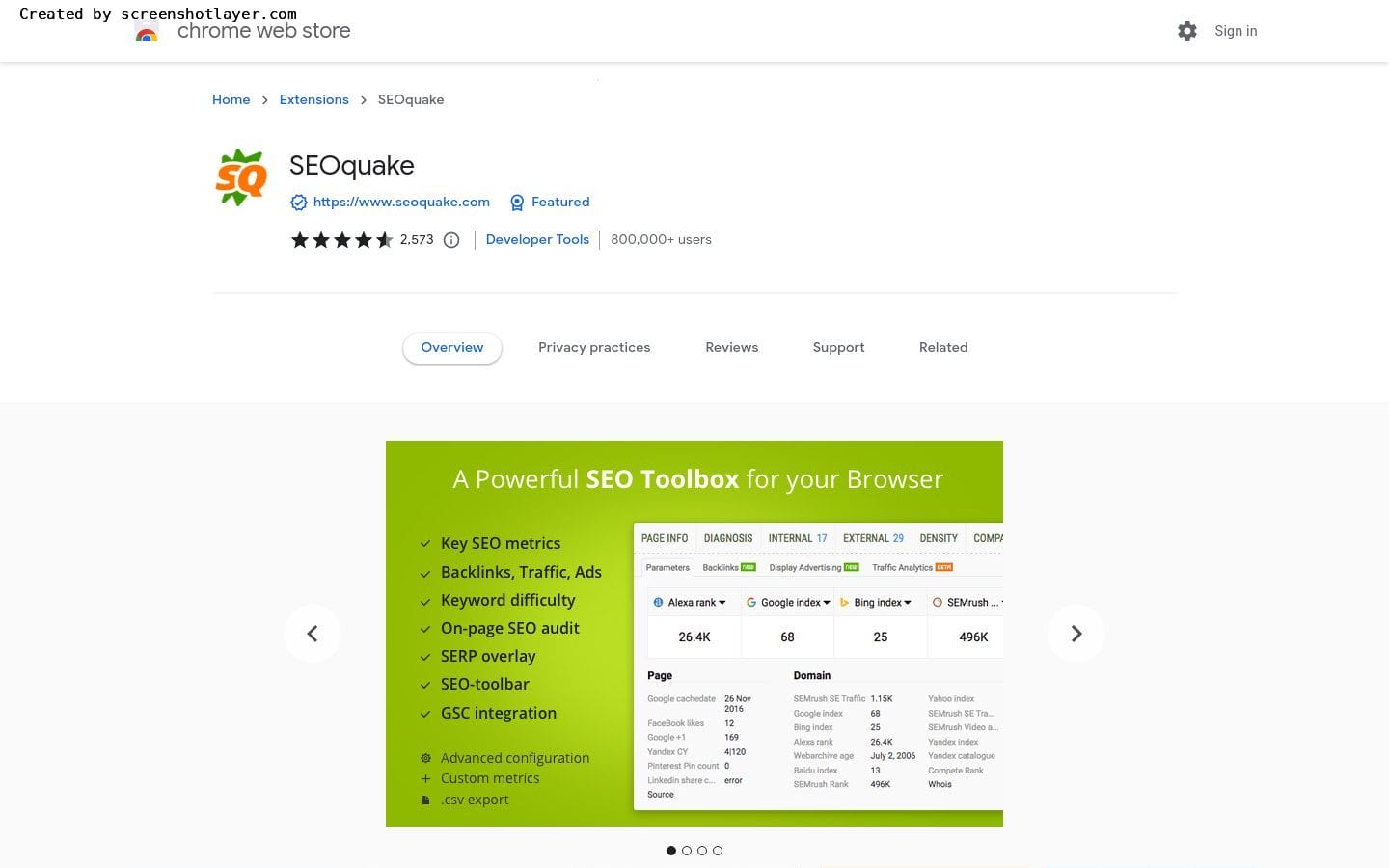Select the fourth carousel dot
The image size is (1389, 868).
pos(718,851)
